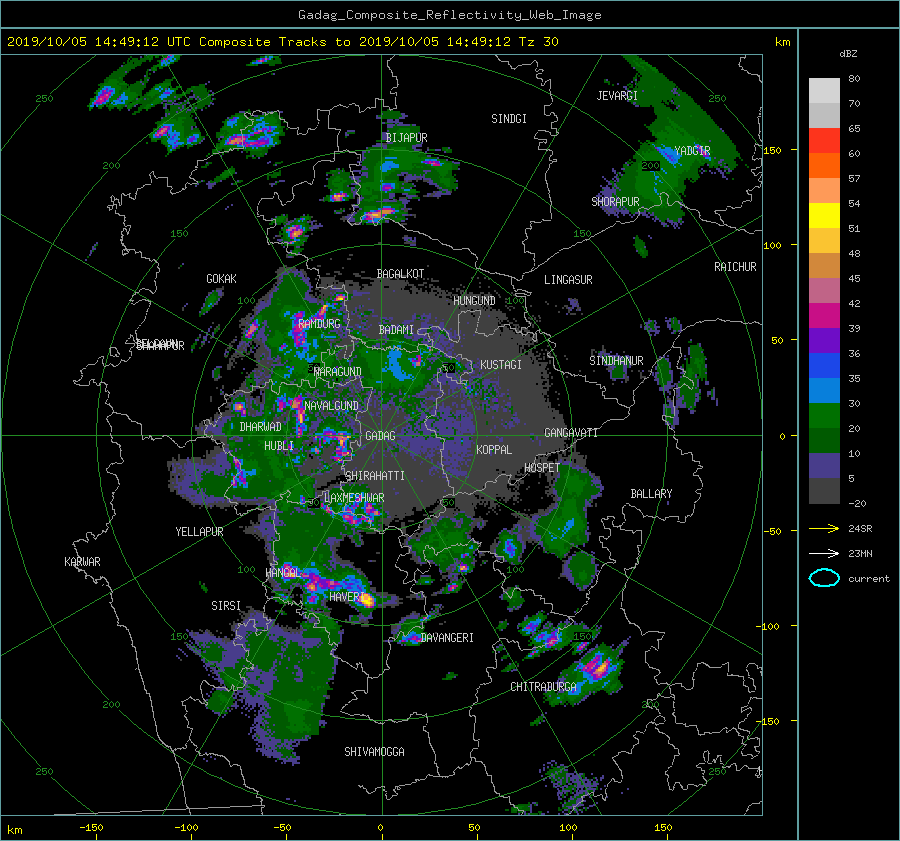The height and width of the screenshot is (841, 900).
Task: Click the KARWAR coastal label
Action: click(82, 561)
